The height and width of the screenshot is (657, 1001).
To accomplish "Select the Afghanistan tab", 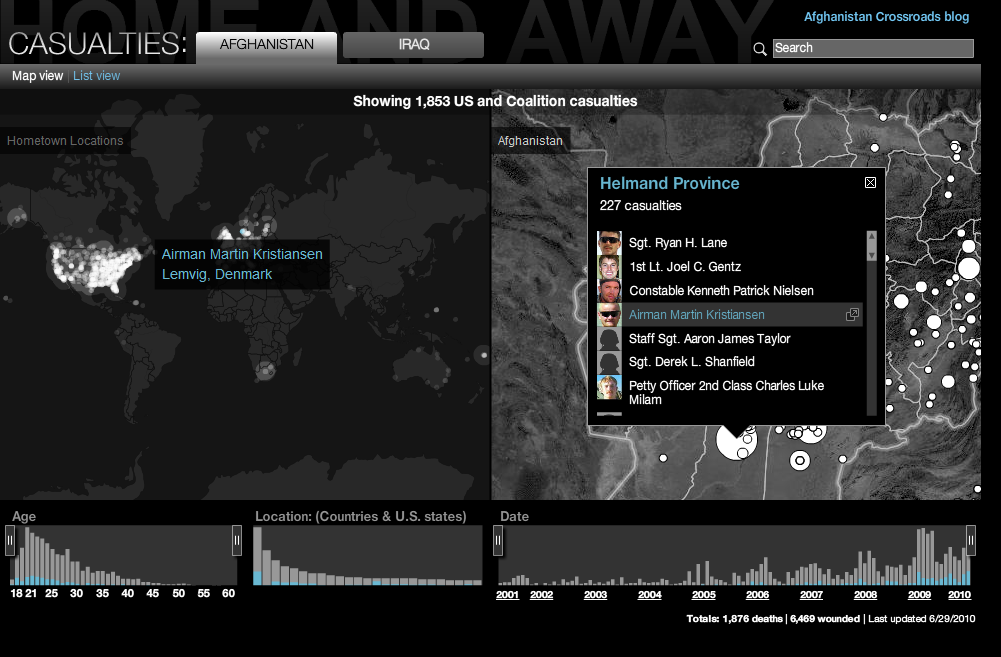I will click(266, 45).
